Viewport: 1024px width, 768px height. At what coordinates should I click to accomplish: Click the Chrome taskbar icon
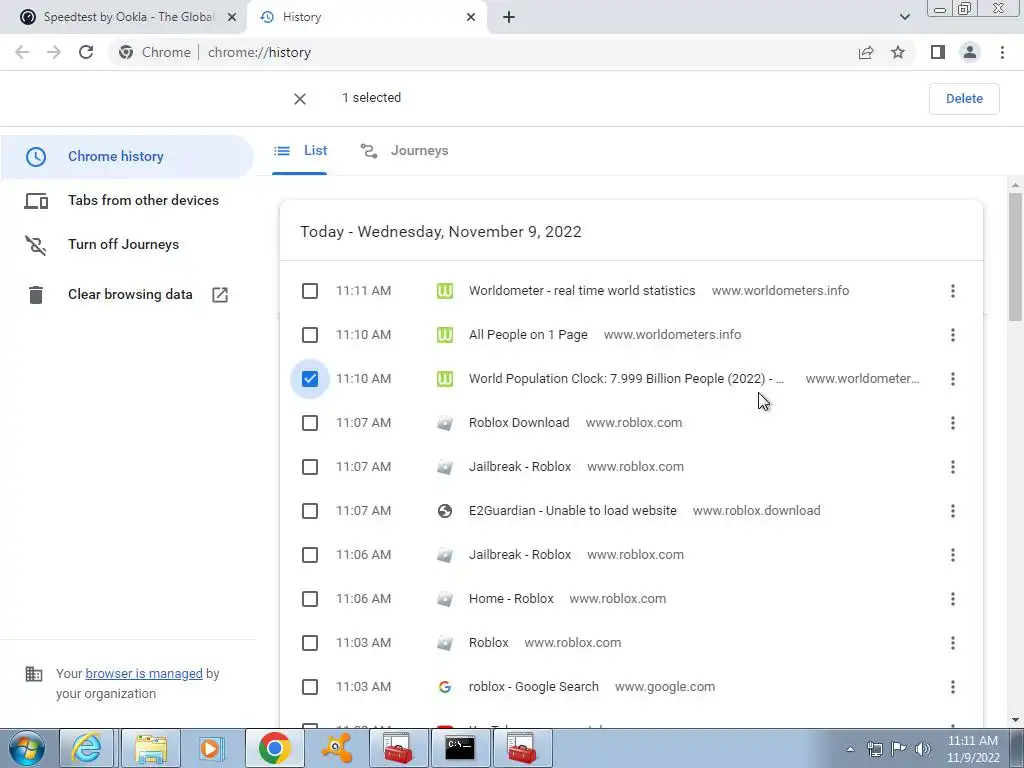click(275, 748)
